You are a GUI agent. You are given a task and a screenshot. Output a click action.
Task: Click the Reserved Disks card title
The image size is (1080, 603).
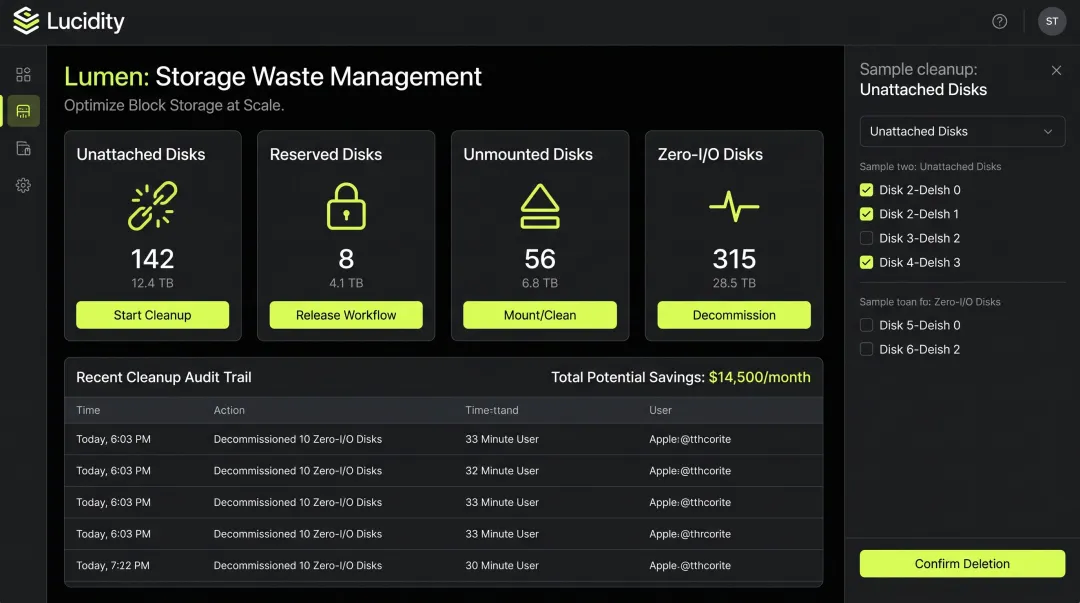tap(326, 154)
